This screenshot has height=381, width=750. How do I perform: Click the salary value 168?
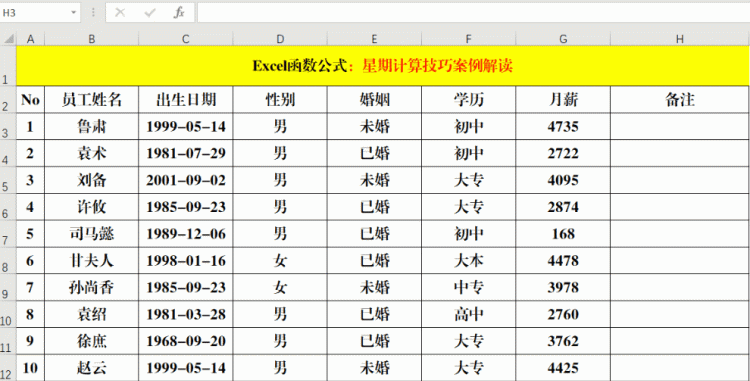coord(563,234)
